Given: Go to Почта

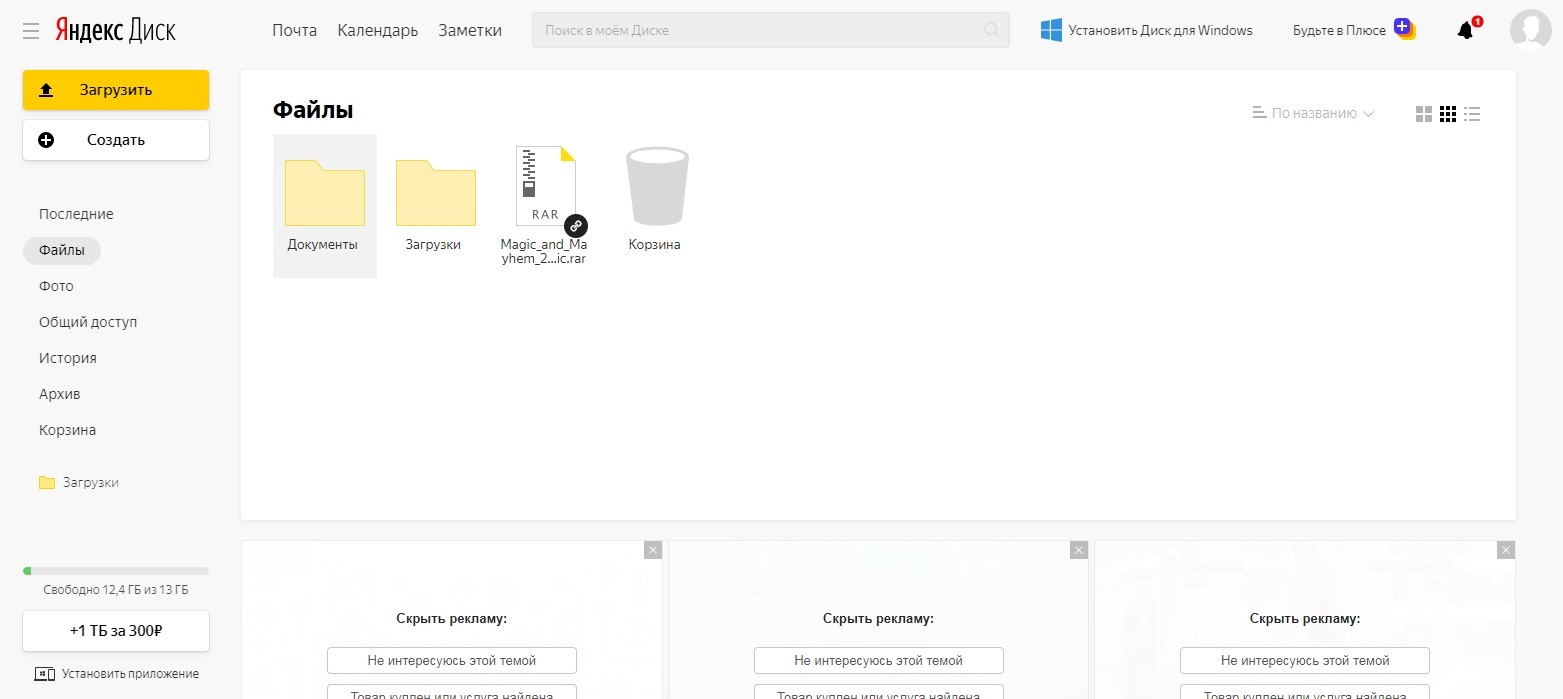Looking at the screenshot, I should point(294,30).
